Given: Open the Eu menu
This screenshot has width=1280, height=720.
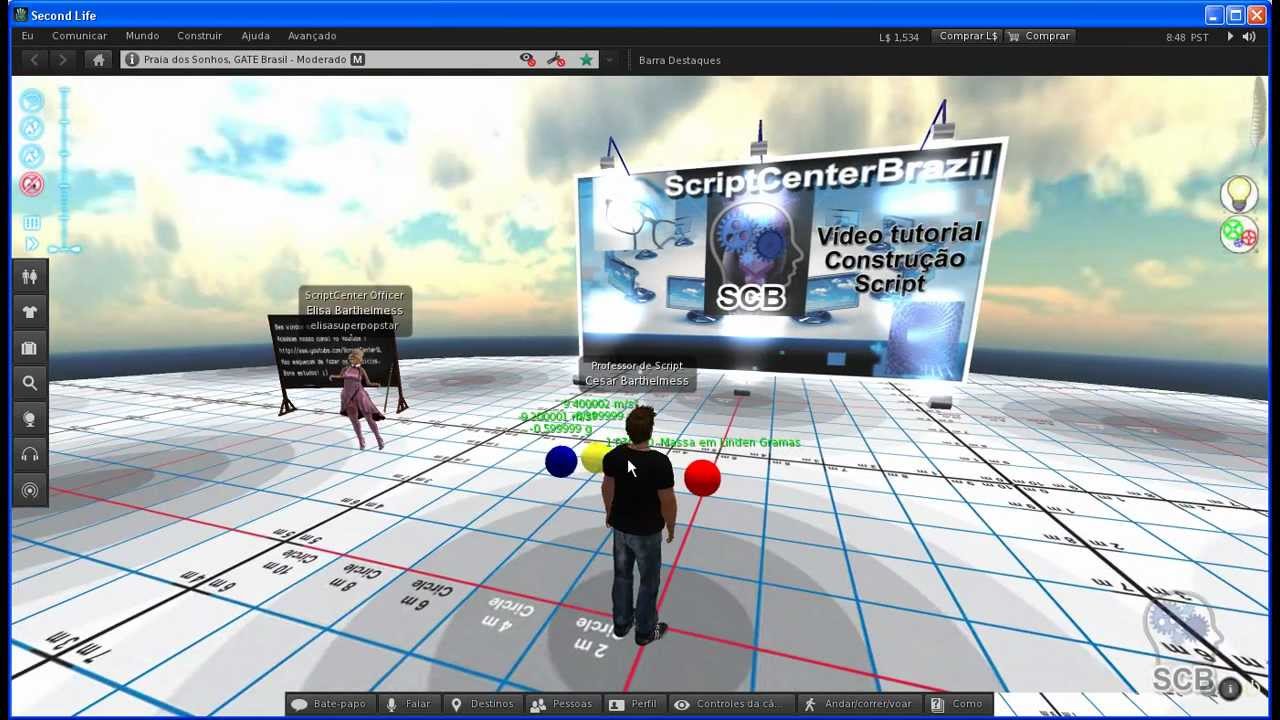Looking at the screenshot, I should coord(27,36).
